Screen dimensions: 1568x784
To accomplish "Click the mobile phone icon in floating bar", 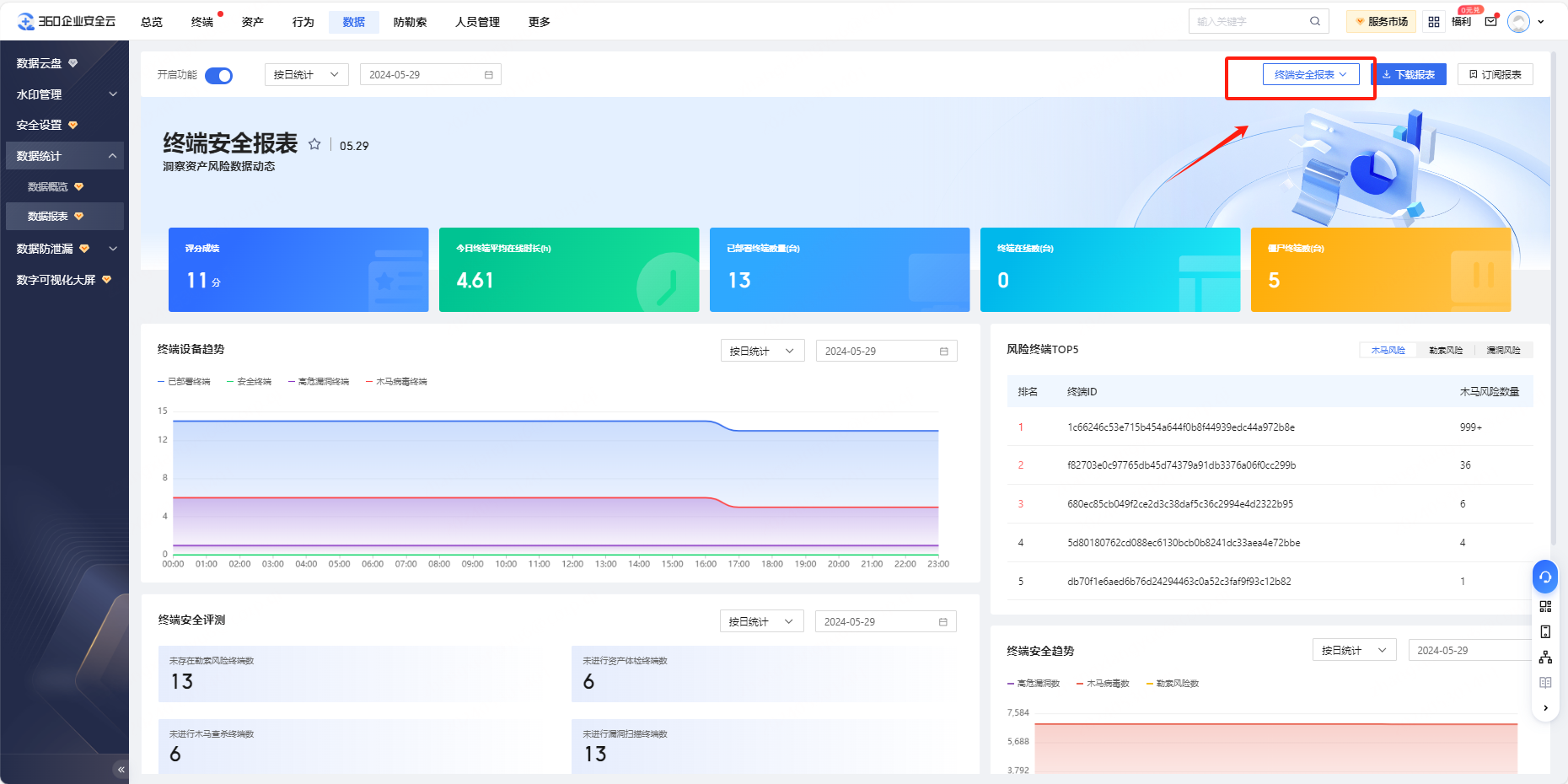I will click(1545, 631).
